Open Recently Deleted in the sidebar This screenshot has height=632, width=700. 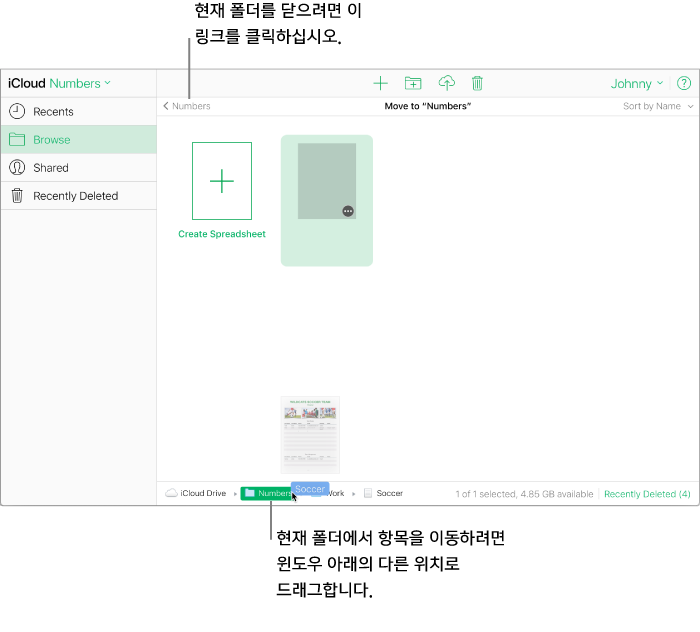click(x=79, y=196)
